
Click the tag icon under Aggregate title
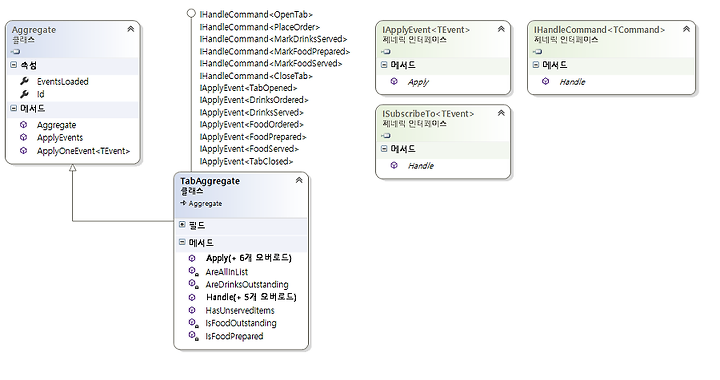click(16, 51)
